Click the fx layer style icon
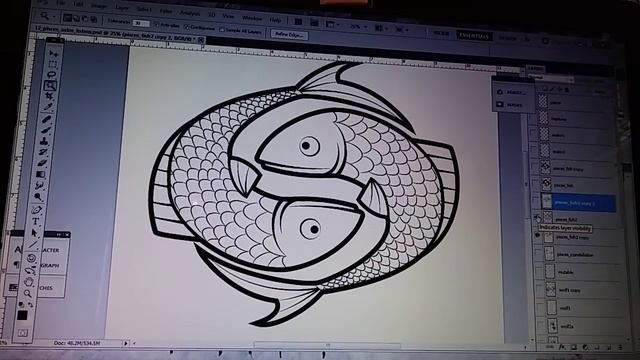This screenshot has height=360, width=640. click(562, 347)
